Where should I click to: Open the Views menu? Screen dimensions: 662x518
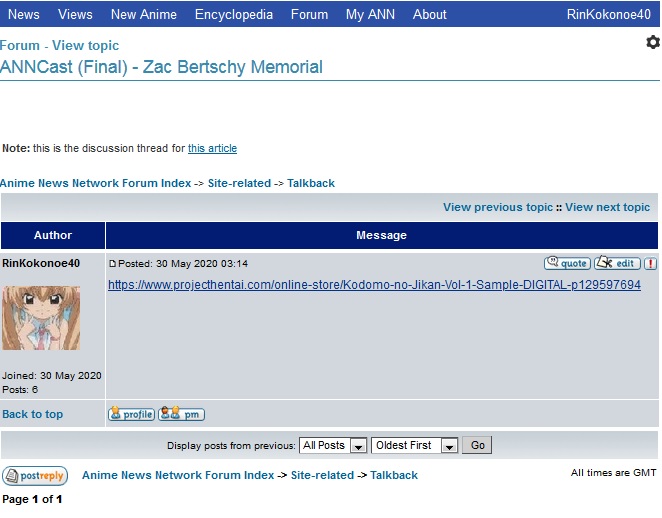point(75,14)
